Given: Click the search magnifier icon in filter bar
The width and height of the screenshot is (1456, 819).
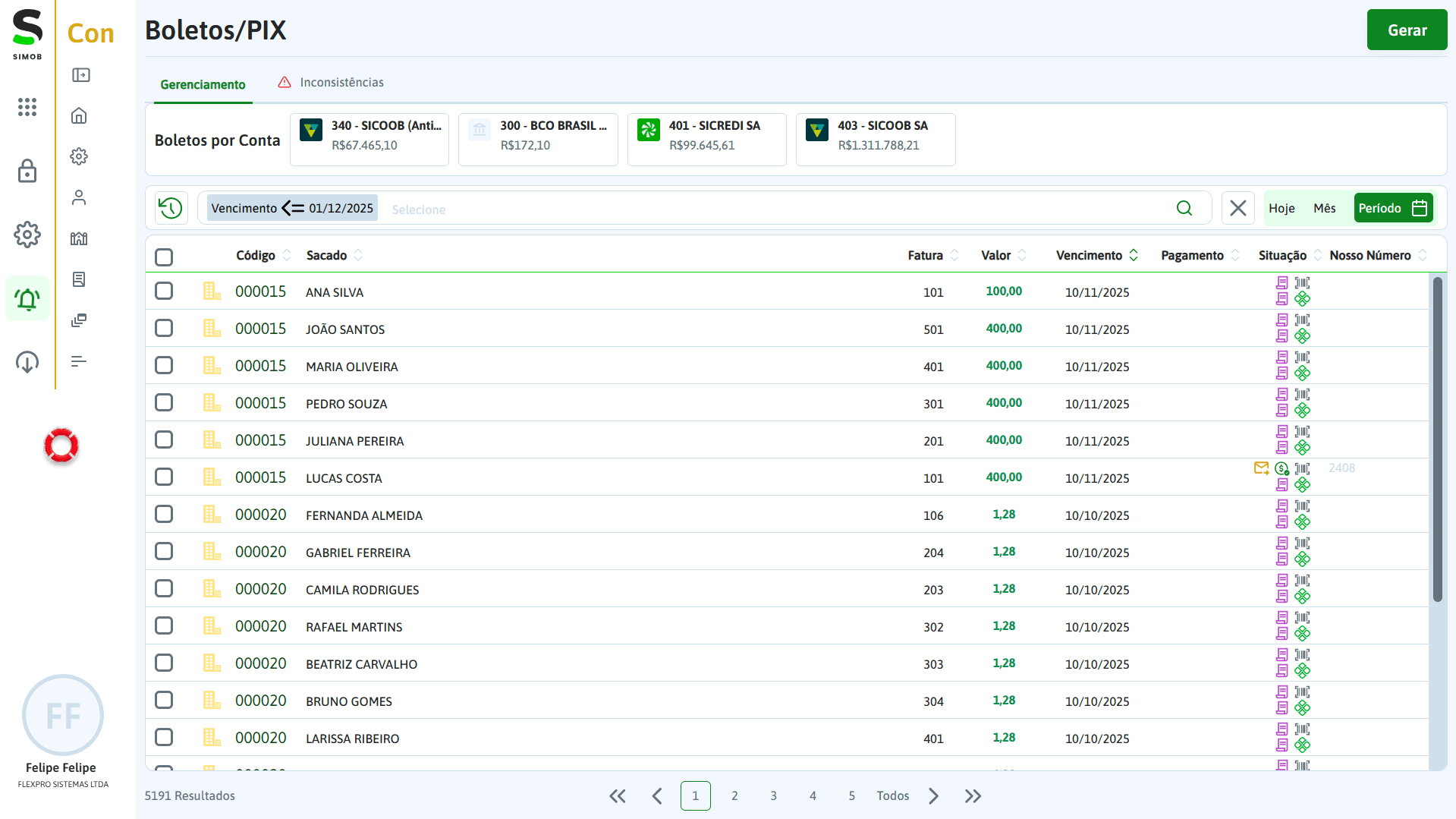Looking at the screenshot, I should 1184,208.
